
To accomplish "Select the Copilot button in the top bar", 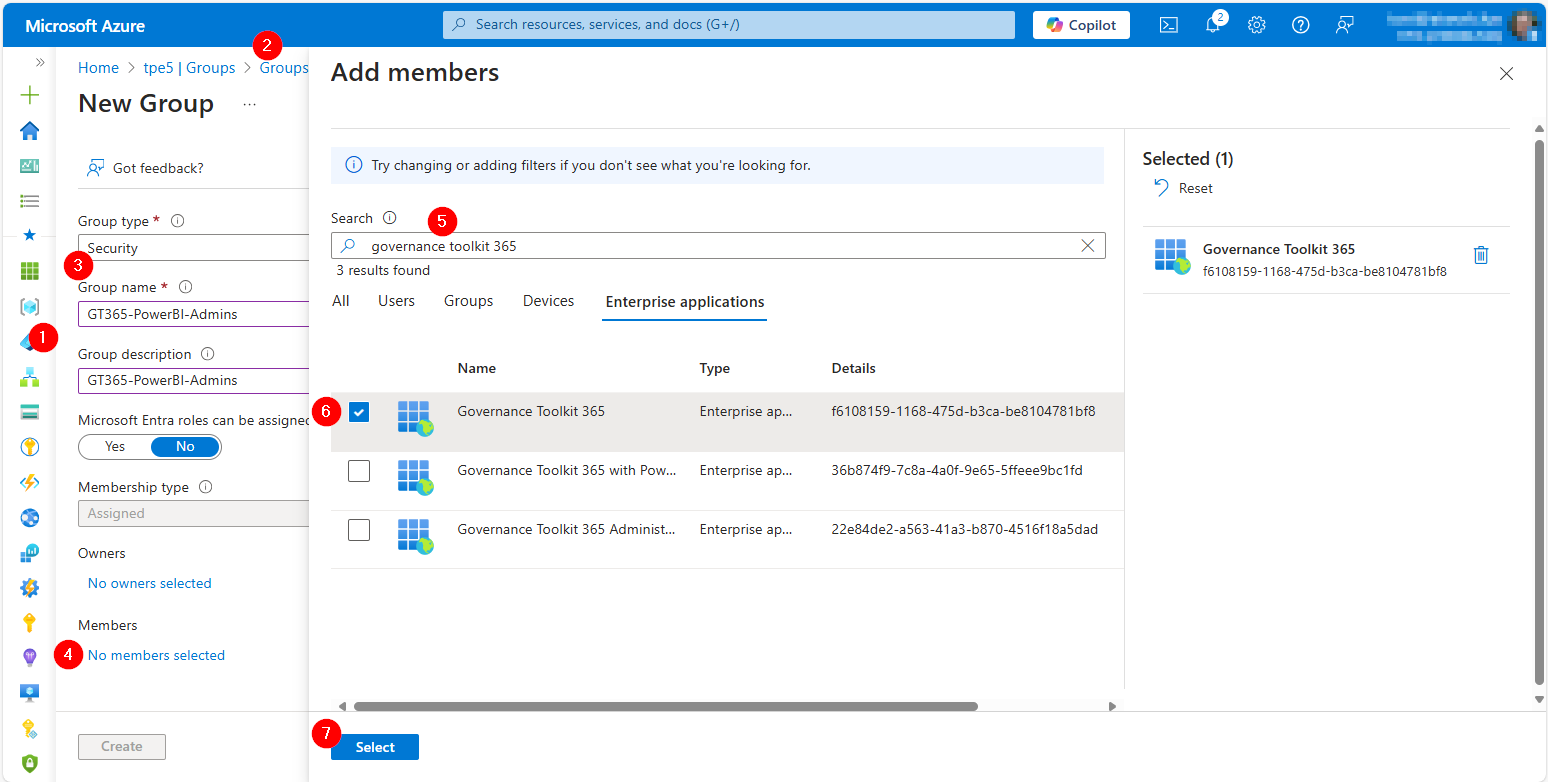I will [1081, 24].
